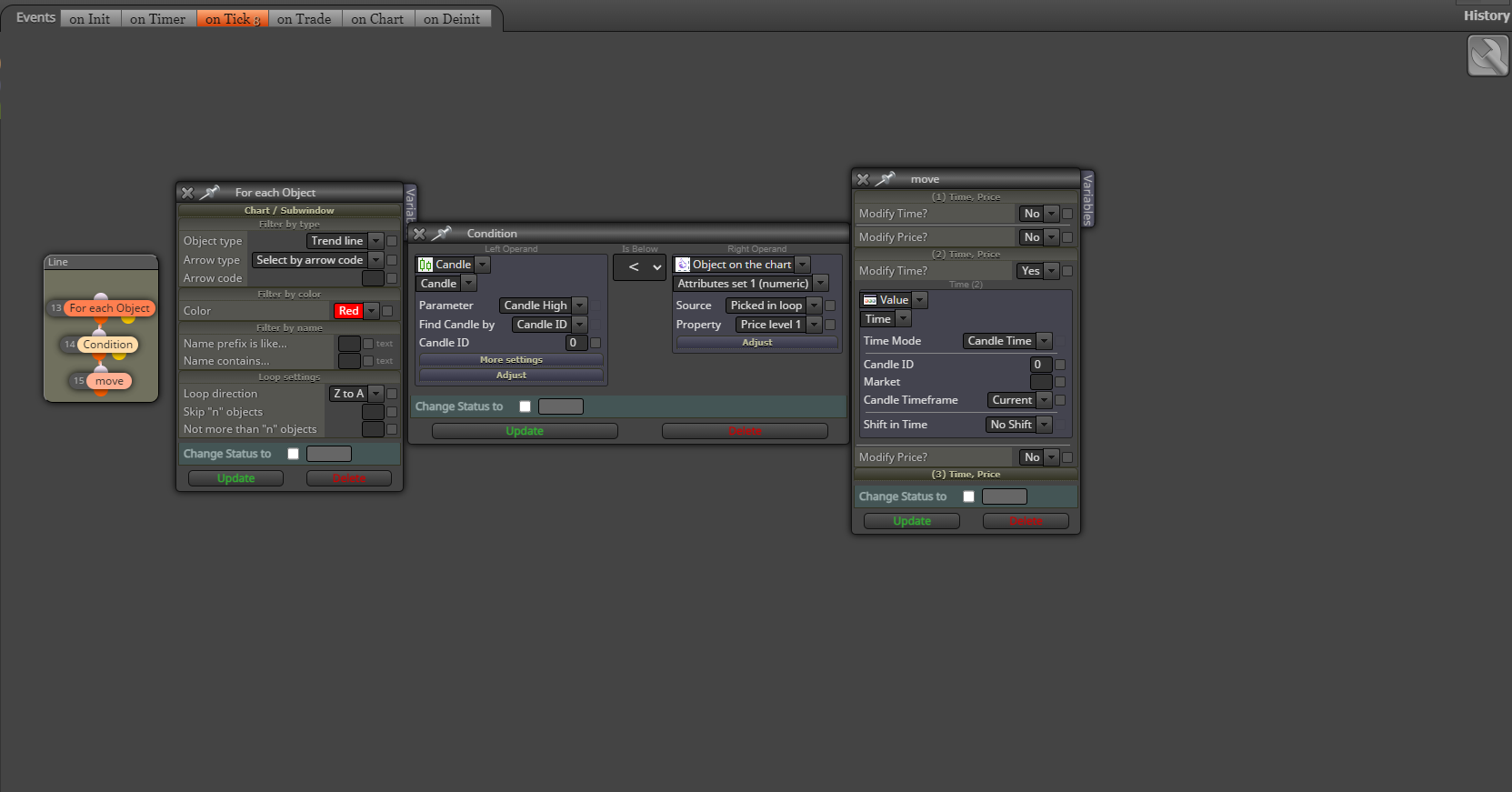Pin the Condition panel
This screenshot has width=1512, height=792.
442,234
